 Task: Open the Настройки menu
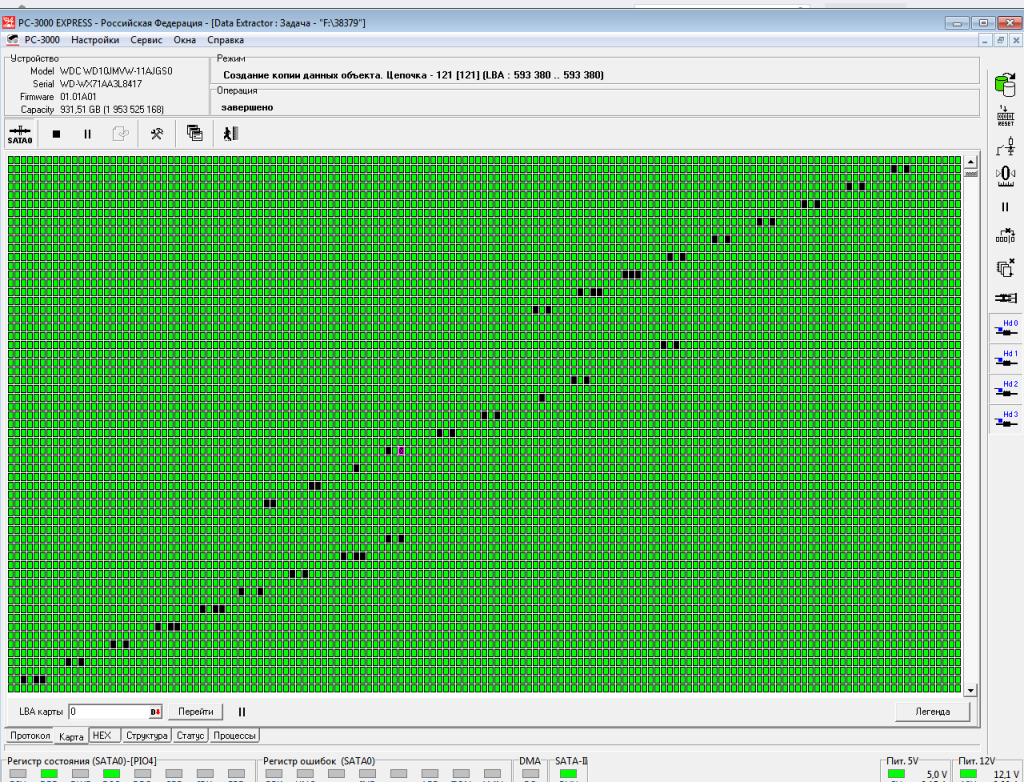[x=95, y=40]
